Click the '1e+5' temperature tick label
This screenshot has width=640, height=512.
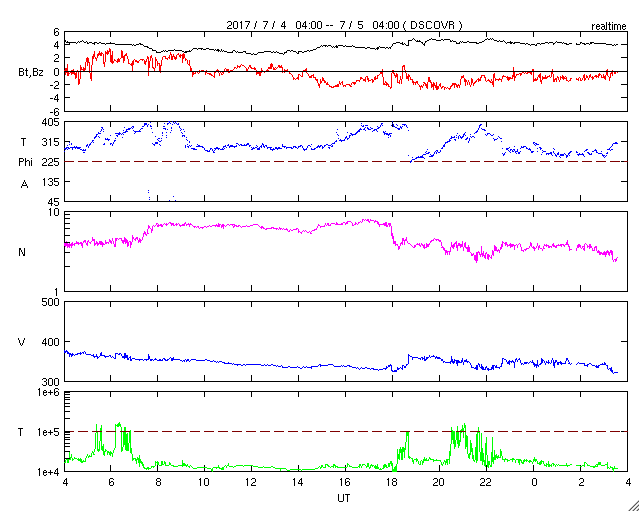[49, 432]
